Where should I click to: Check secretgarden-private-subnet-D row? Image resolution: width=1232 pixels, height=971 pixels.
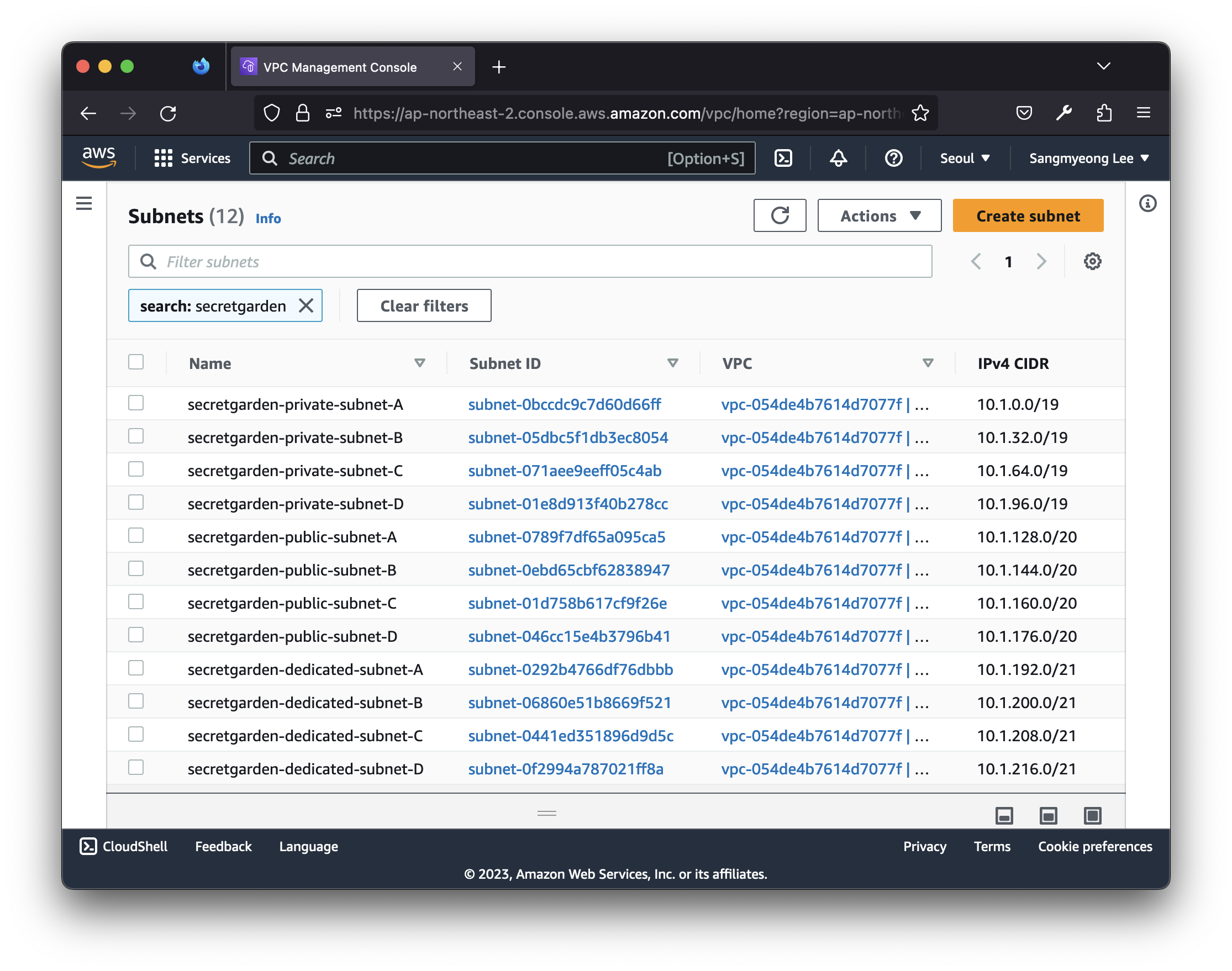(136, 503)
